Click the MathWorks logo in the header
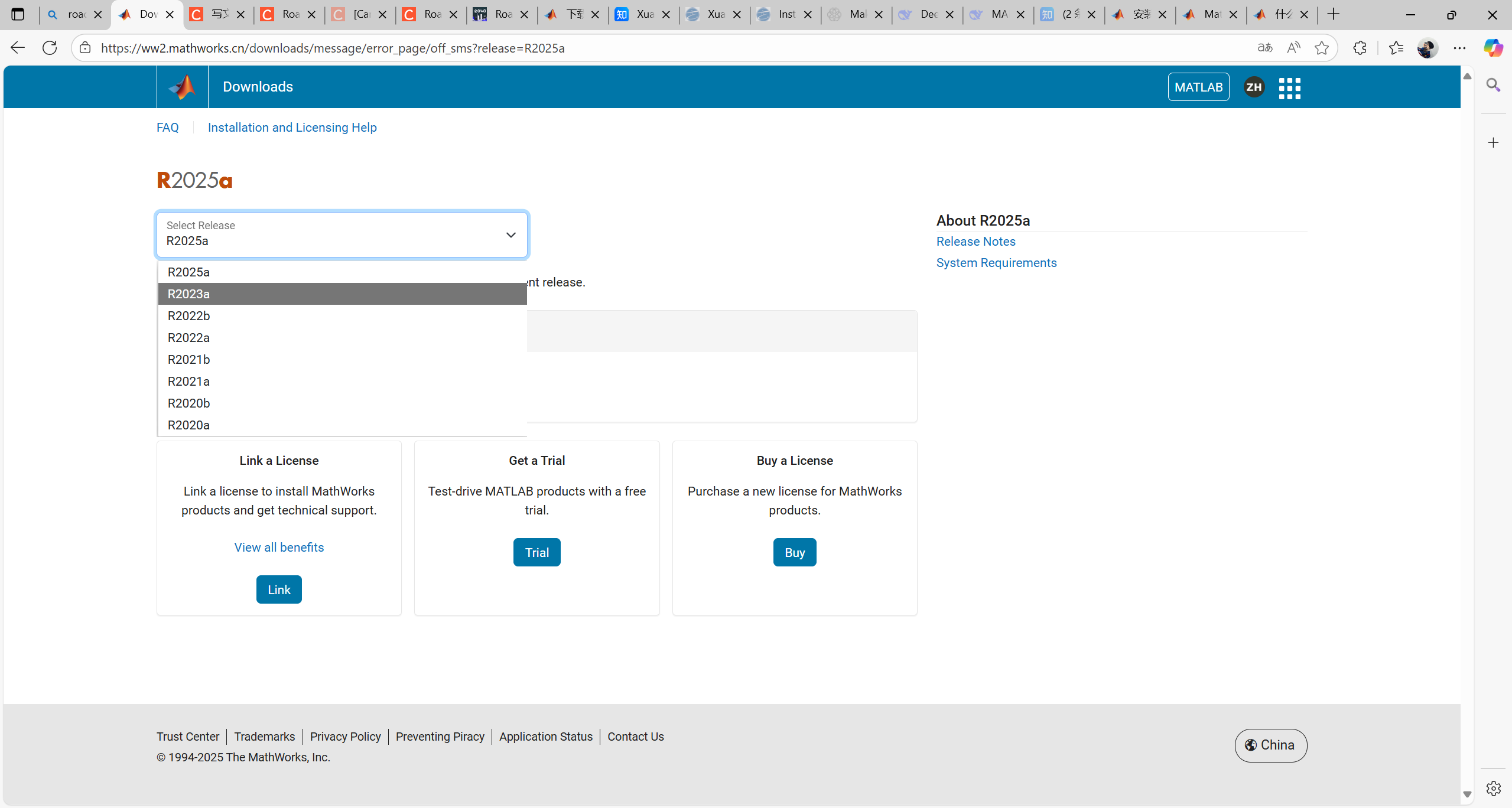Image resolution: width=1512 pixels, height=808 pixels. coord(182,87)
